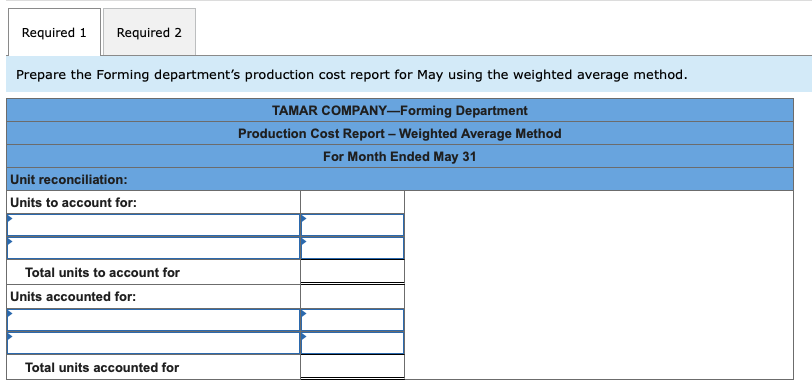This screenshot has width=812, height=380.
Task: Click the 'Total units accounted for' label
Action: coord(102,368)
